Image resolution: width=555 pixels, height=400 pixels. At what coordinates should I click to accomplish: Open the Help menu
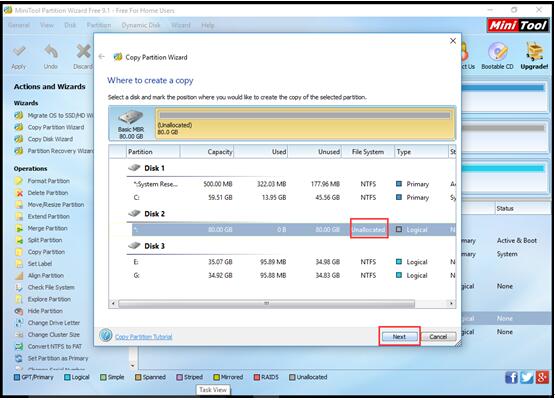tap(207, 25)
